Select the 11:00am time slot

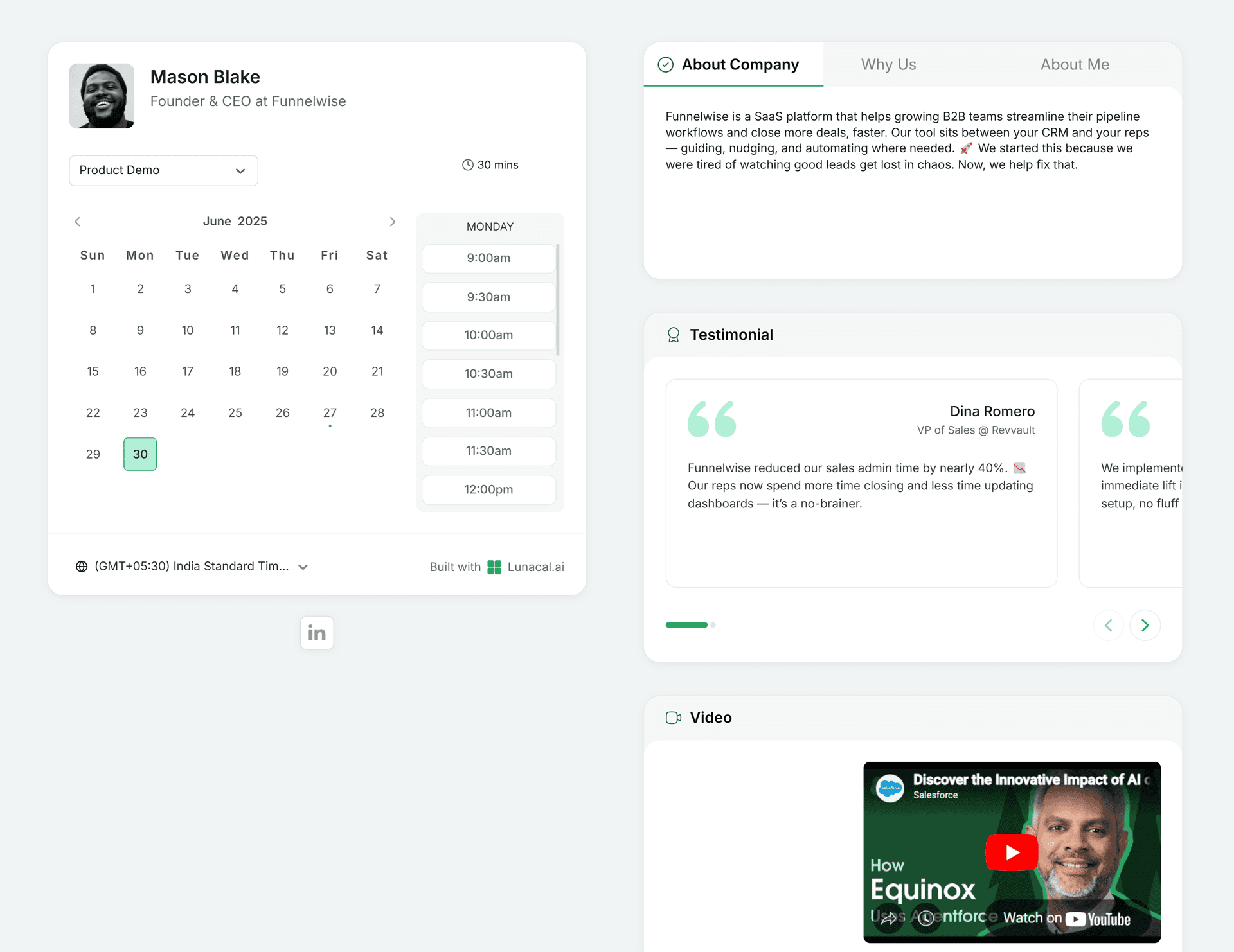pyautogui.click(x=489, y=413)
